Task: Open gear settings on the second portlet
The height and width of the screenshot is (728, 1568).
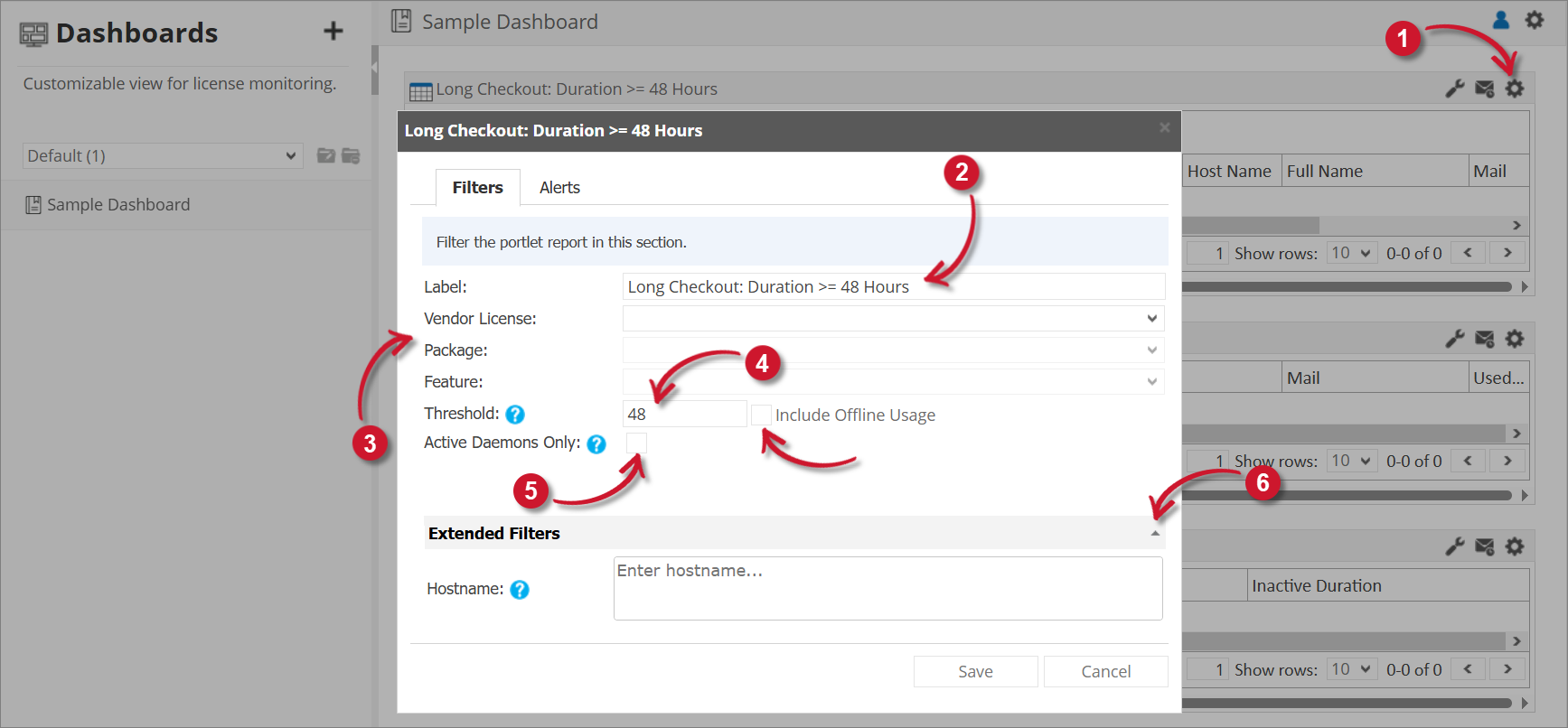Action: (1515, 339)
